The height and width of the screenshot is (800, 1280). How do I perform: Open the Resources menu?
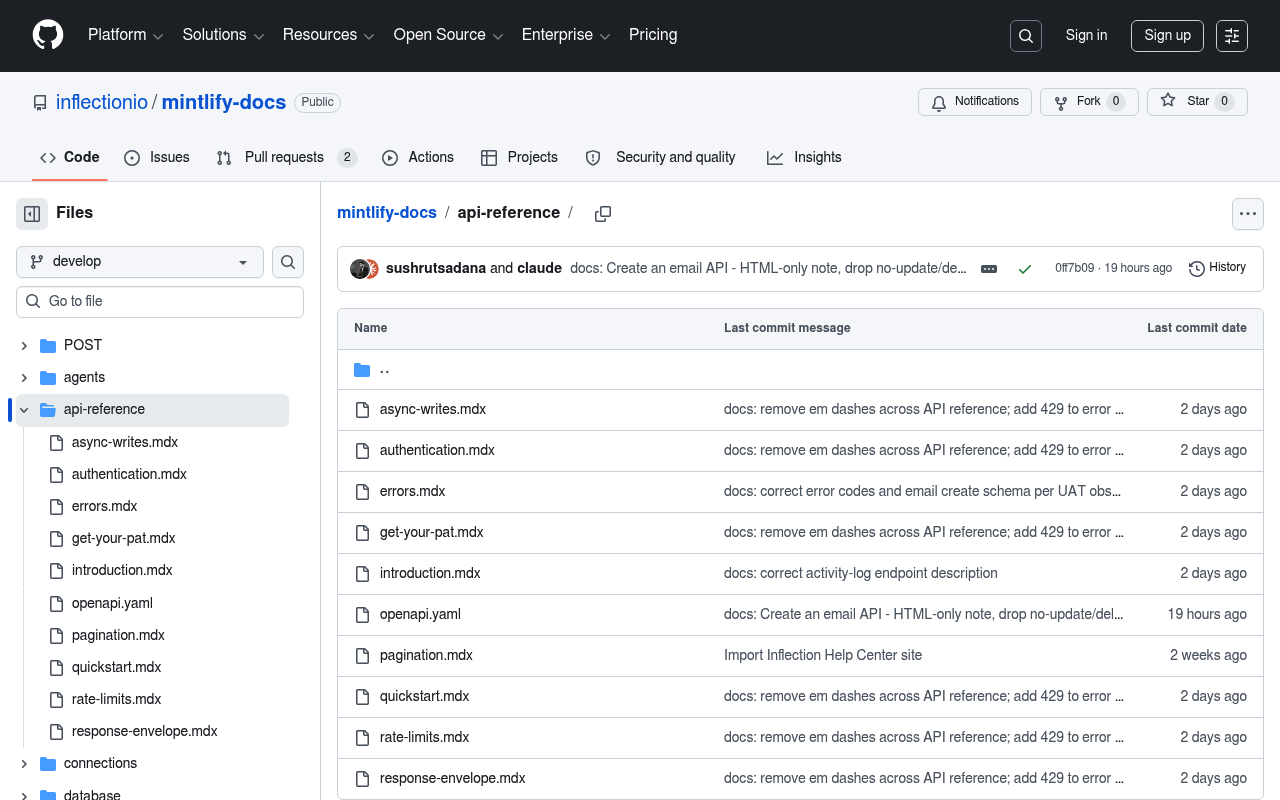tap(328, 35)
